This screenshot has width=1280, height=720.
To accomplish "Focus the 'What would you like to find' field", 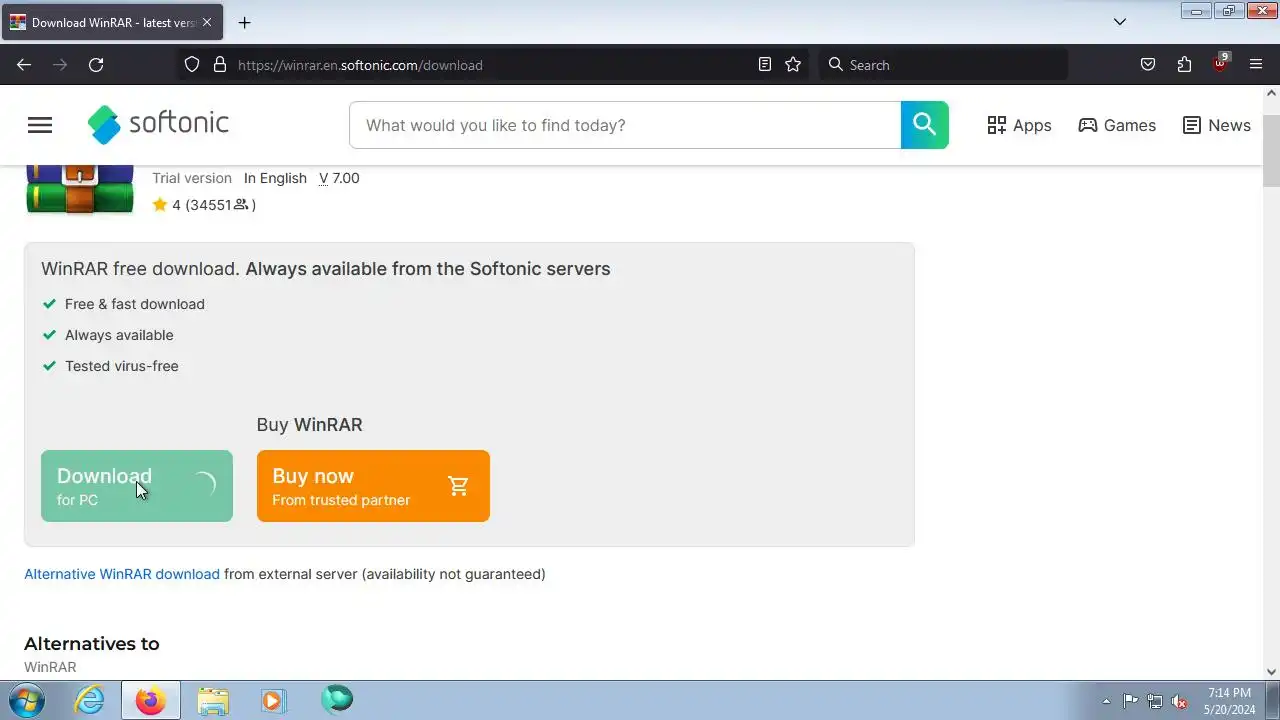I will tap(625, 125).
